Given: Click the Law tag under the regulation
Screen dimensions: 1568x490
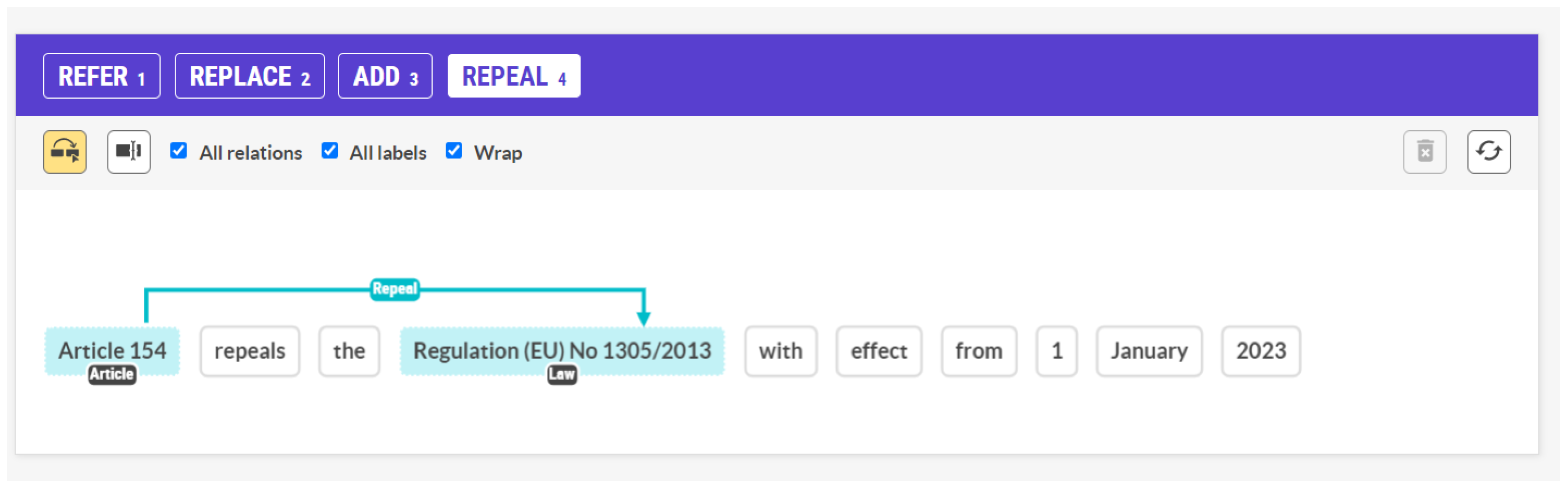Looking at the screenshot, I should tap(561, 374).
